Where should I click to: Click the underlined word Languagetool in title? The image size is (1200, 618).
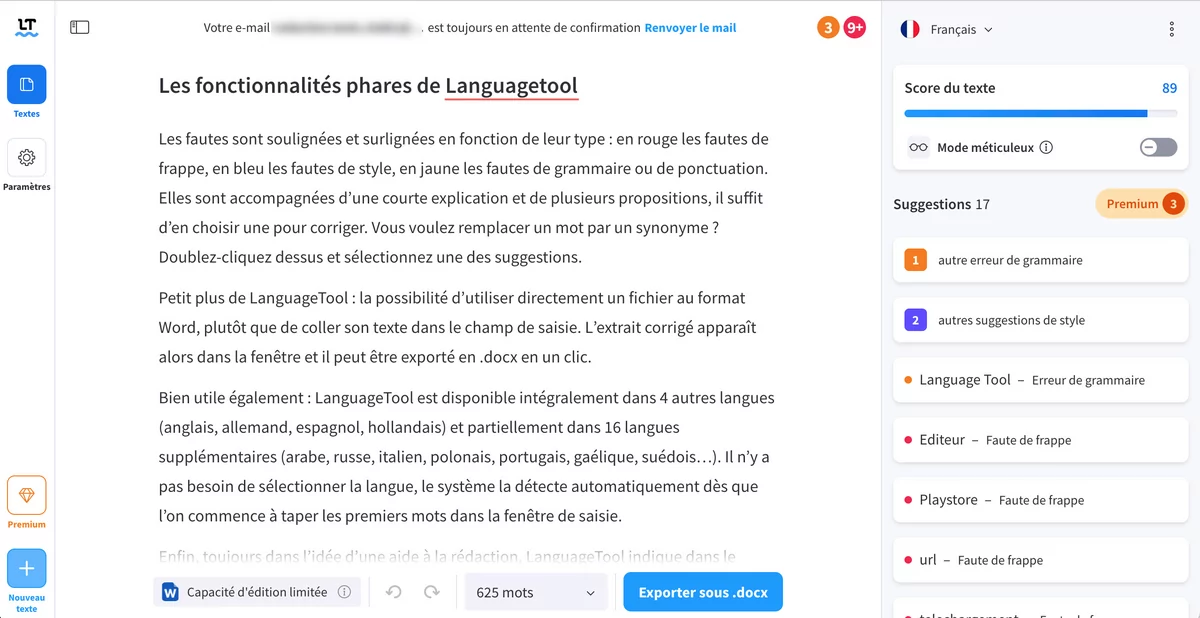click(511, 87)
